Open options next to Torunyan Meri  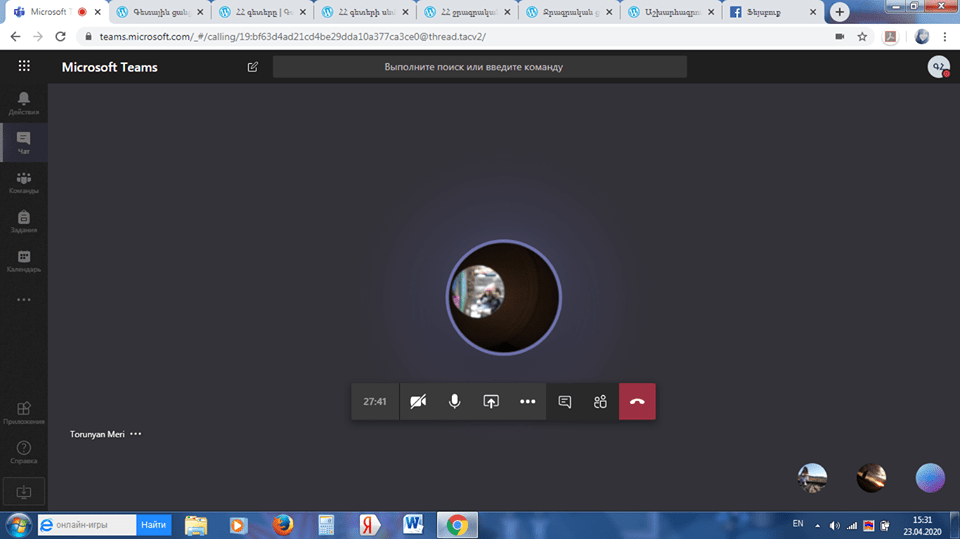tap(136, 434)
